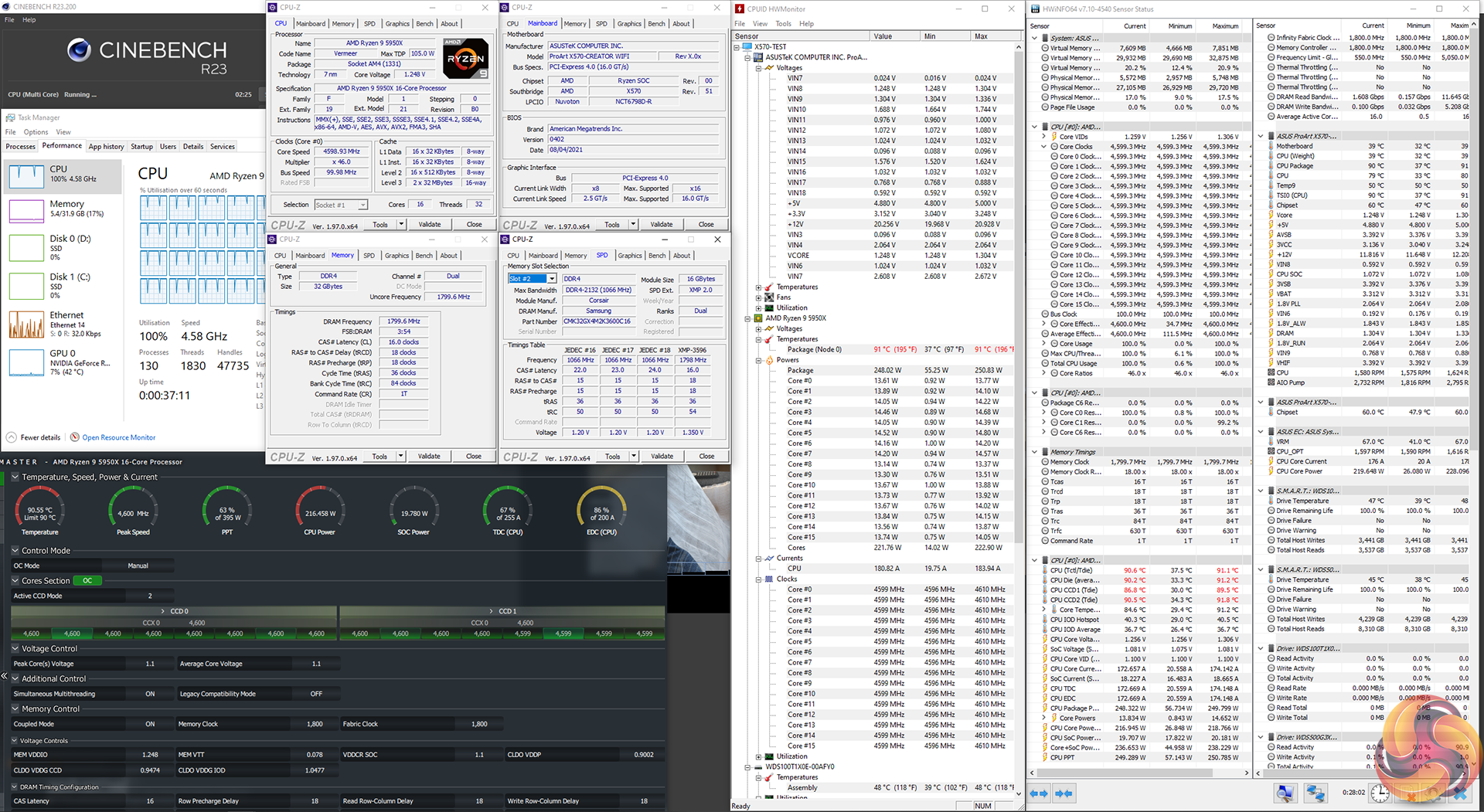
Task: Click the Fewer details arrow icon
Action: (x=12, y=437)
